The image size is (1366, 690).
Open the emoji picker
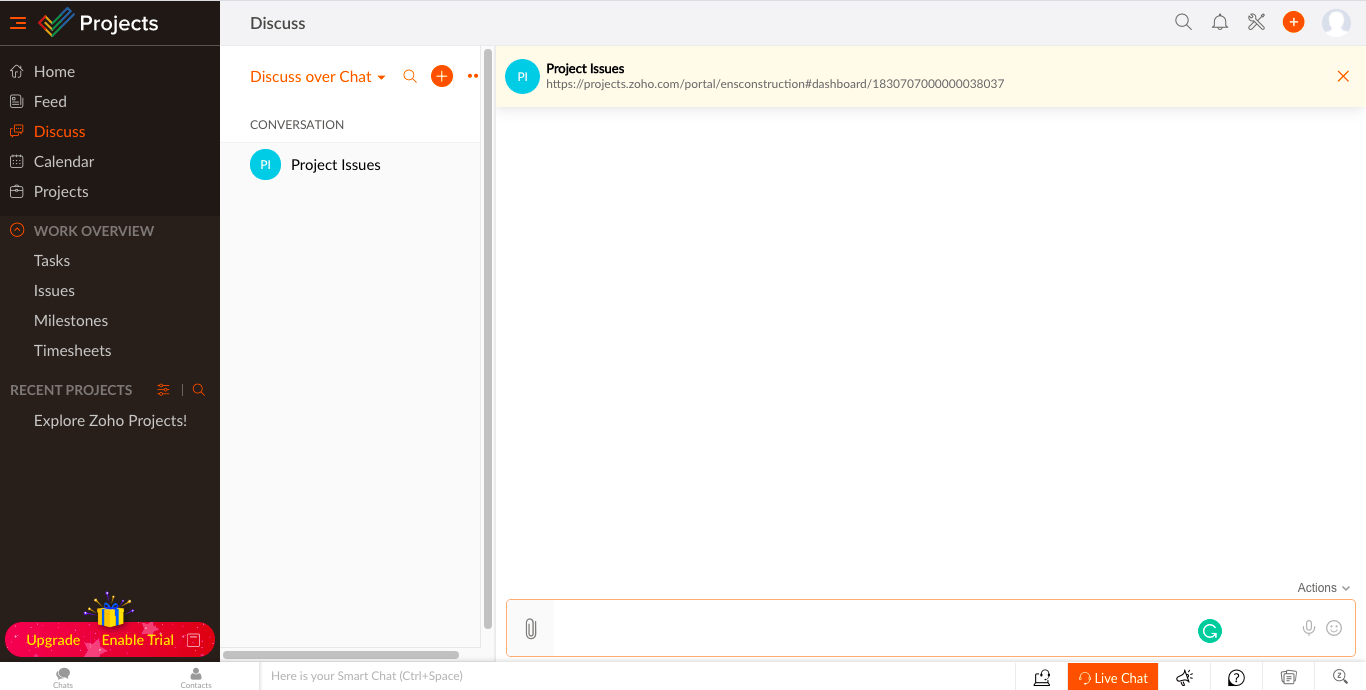(x=1334, y=628)
